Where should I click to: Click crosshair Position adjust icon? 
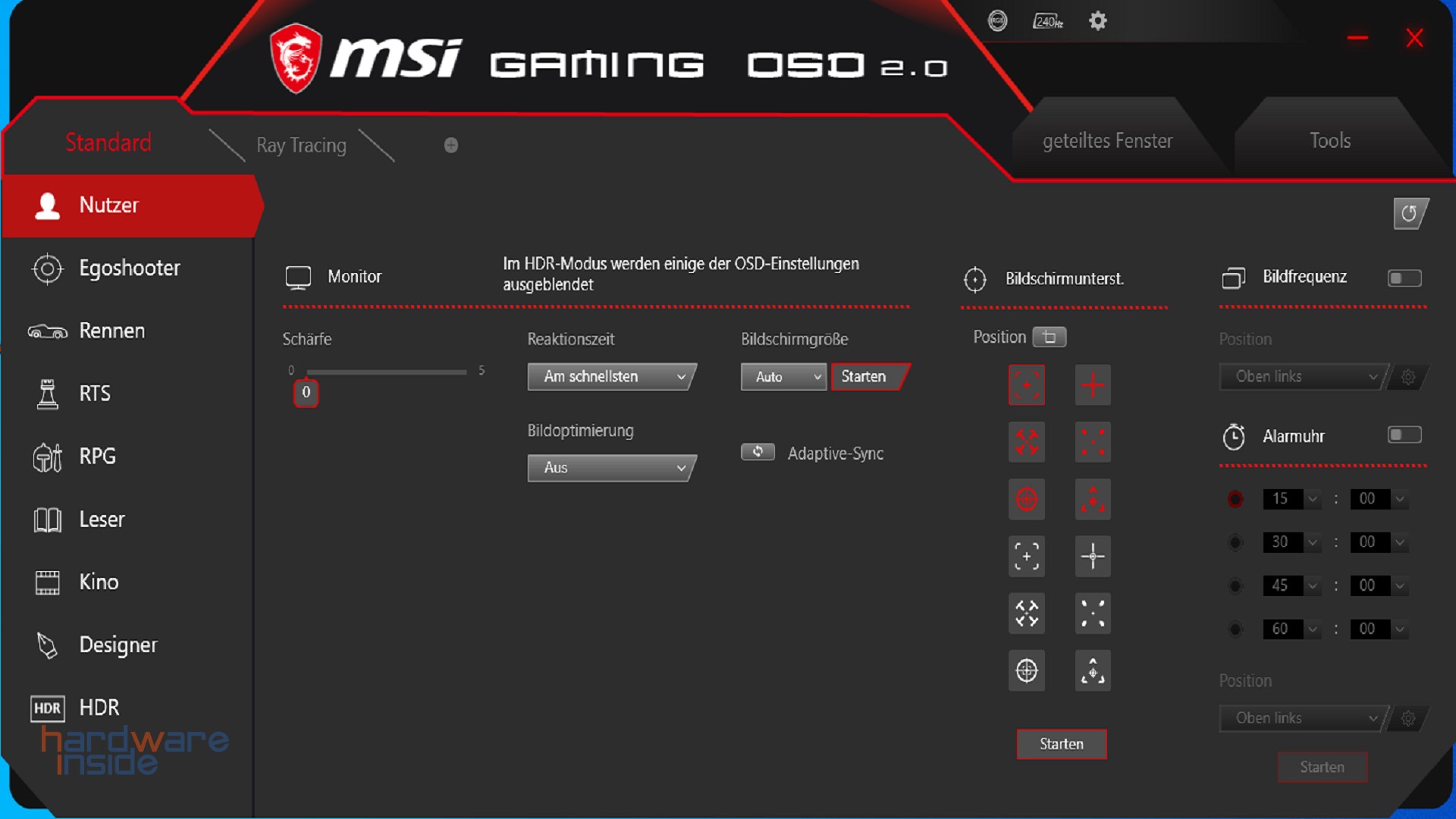pos(1050,337)
